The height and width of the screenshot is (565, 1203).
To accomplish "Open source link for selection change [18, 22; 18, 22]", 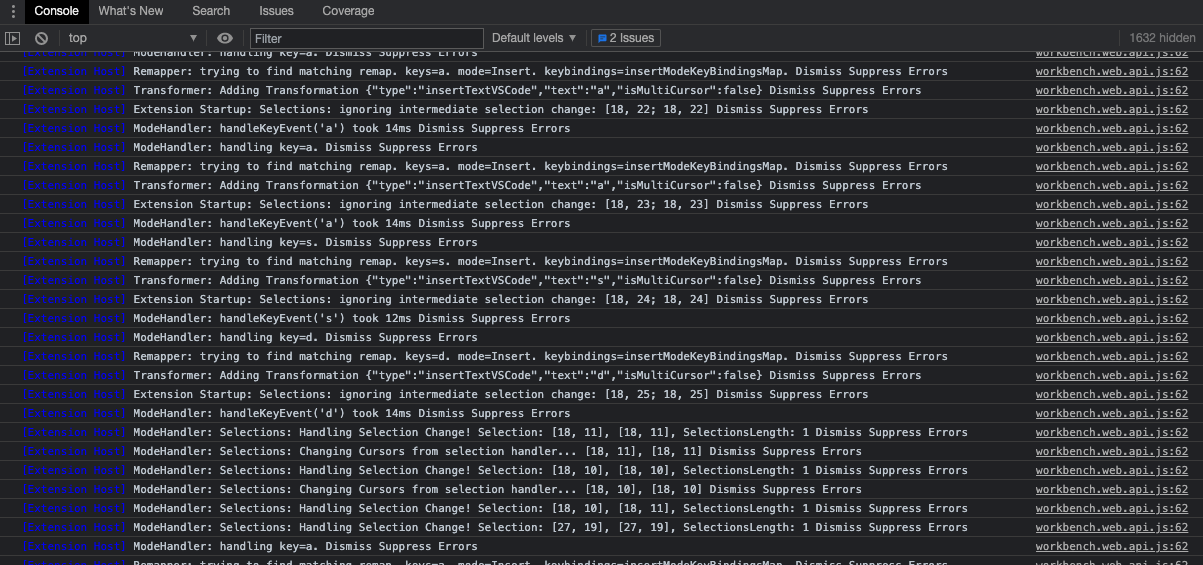I will [x=1112, y=109].
